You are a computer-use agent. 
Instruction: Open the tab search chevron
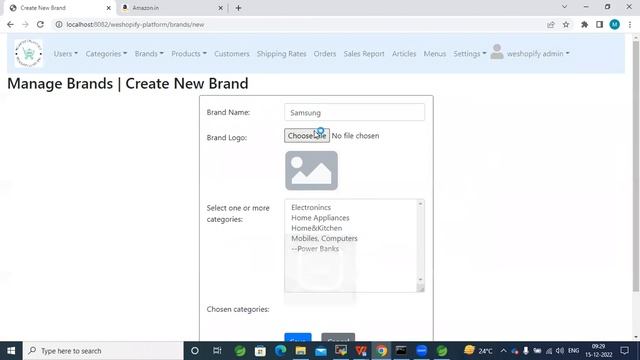(564, 7)
